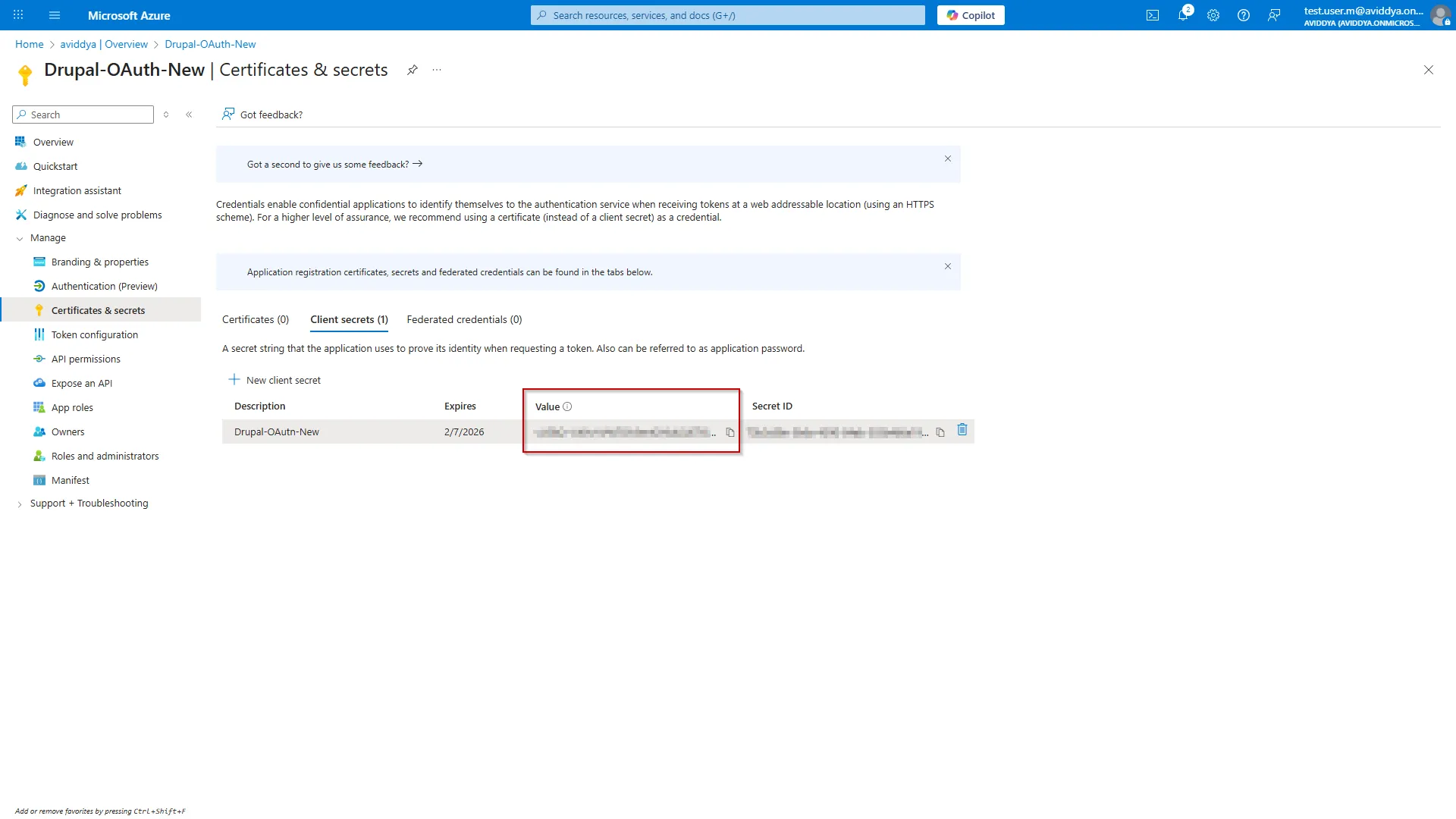Open the portal hamburger menu
Image resolution: width=1456 pixels, height=819 pixels.
tap(55, 15)
